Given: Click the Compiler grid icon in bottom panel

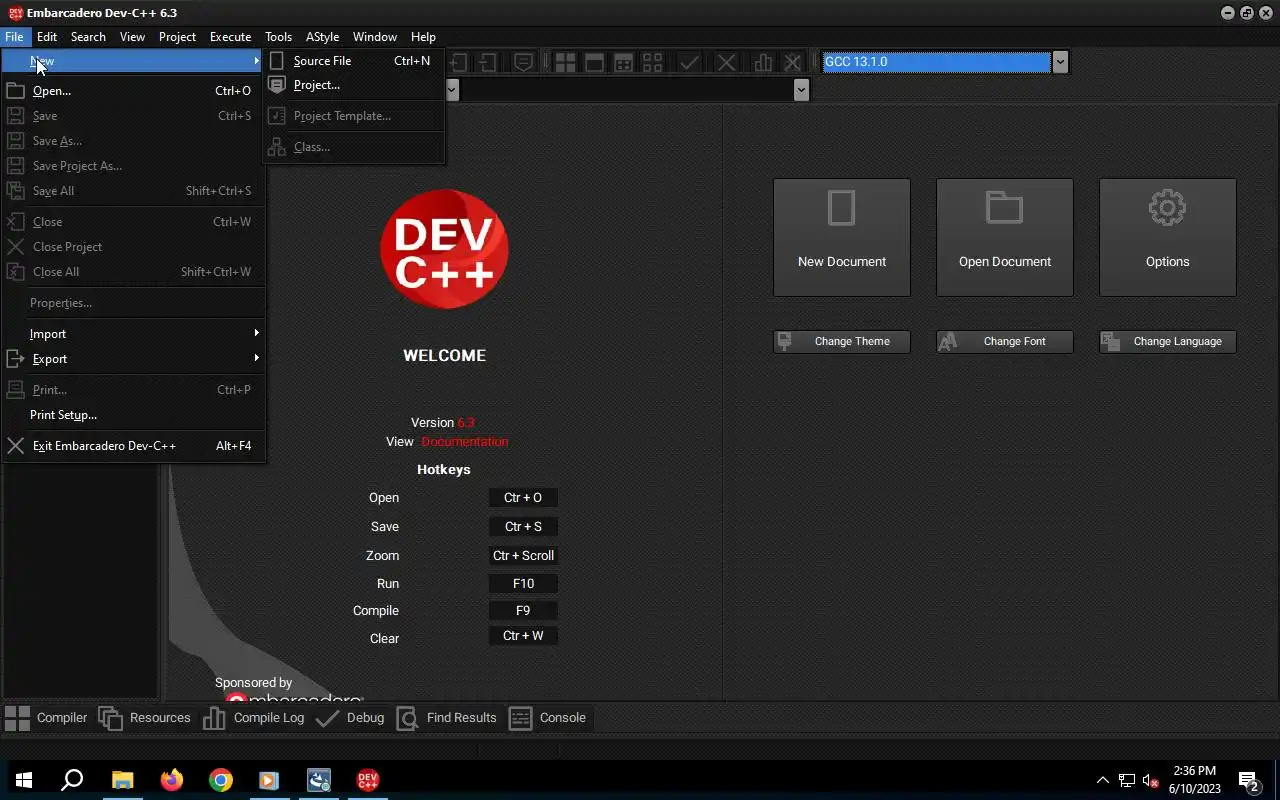Looking at the screenshot, I should [17, 717].
